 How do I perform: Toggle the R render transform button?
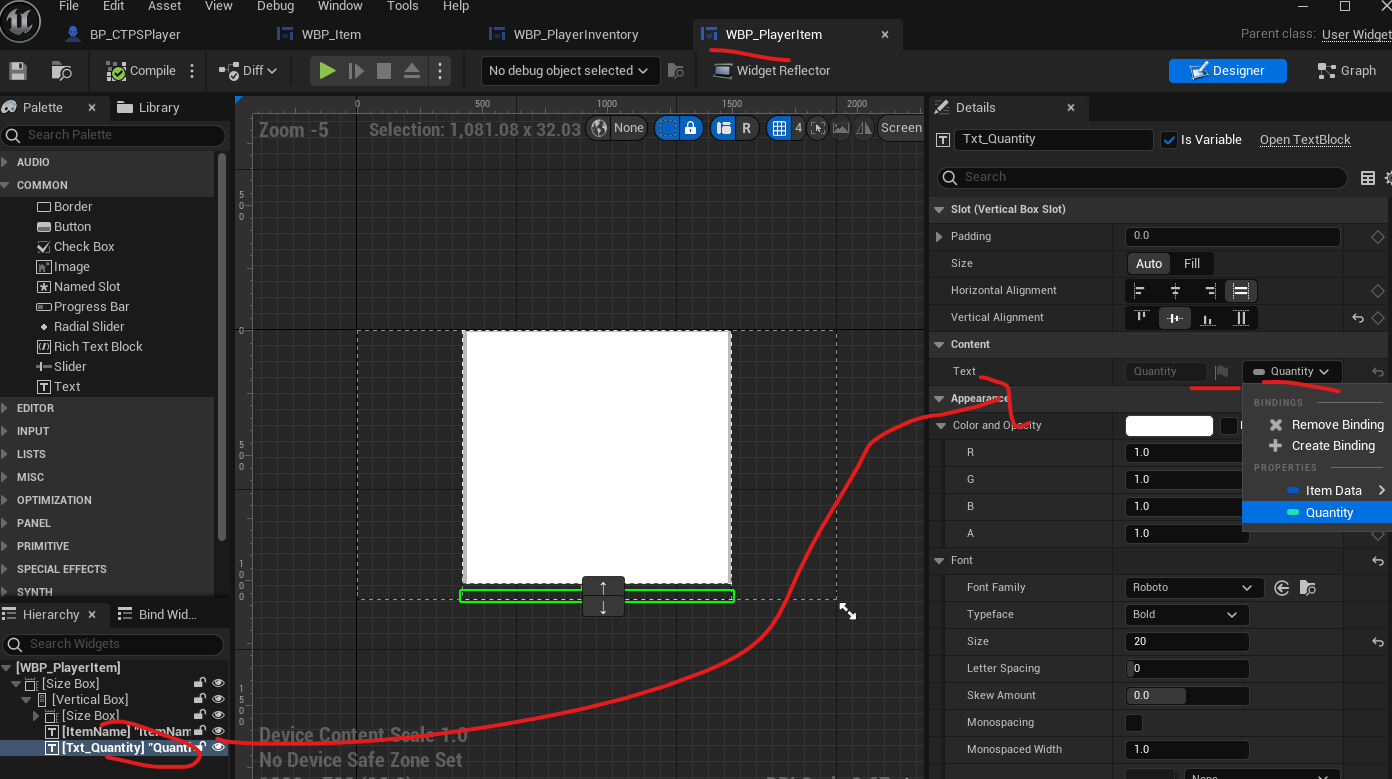click(747, 128)
